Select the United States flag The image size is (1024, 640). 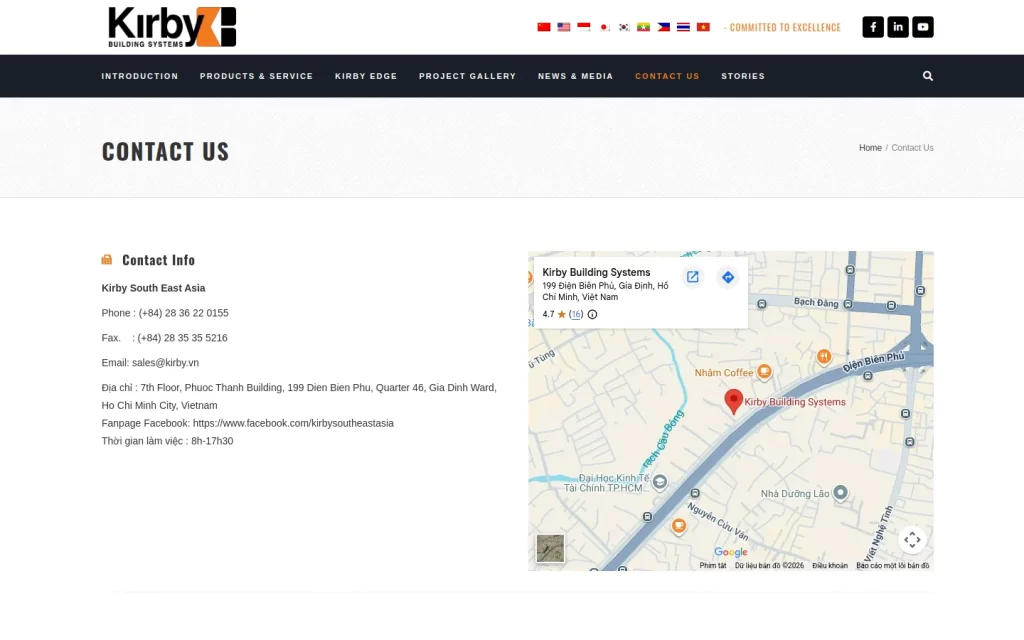tap(564, 27)
